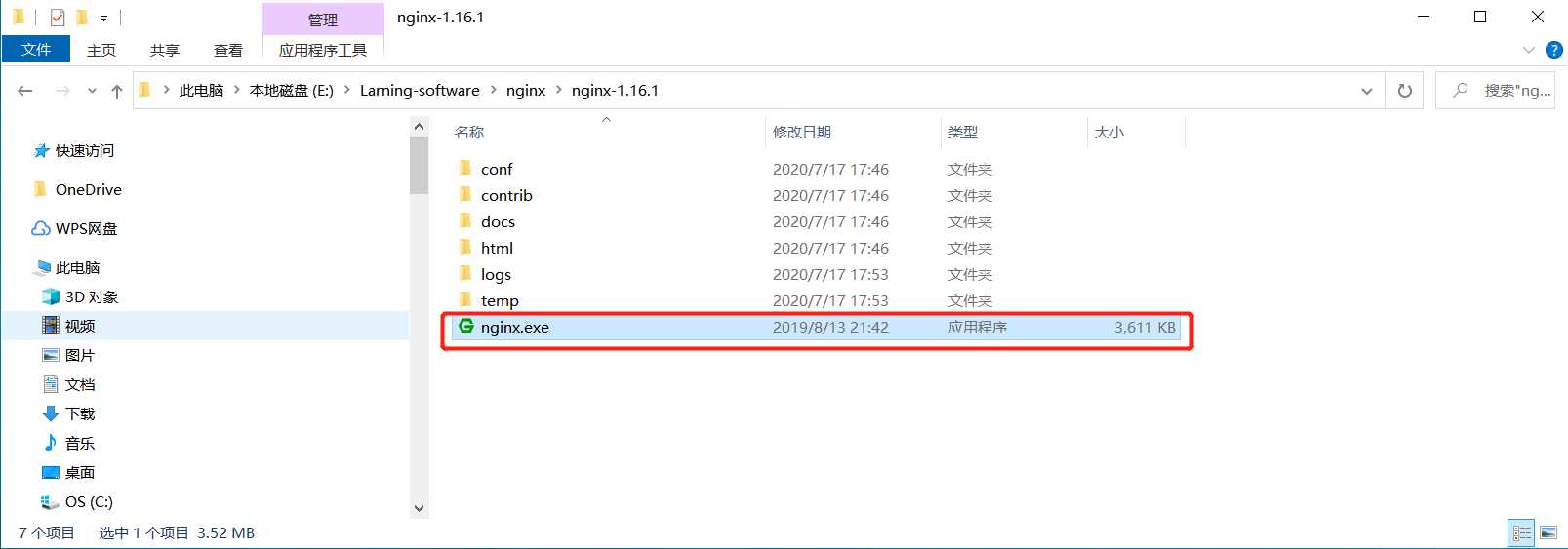Go back with the left arrow
This screenshot has height=549, width=1568.
(x=25, y=91)
